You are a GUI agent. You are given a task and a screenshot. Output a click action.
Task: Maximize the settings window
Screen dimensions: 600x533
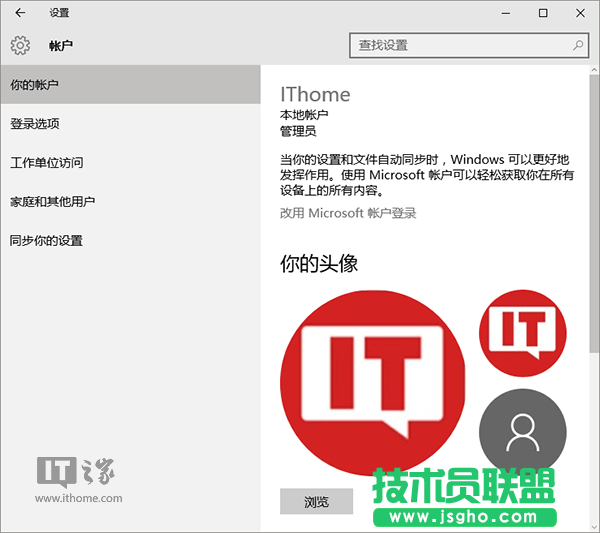(x=543, y=13)
